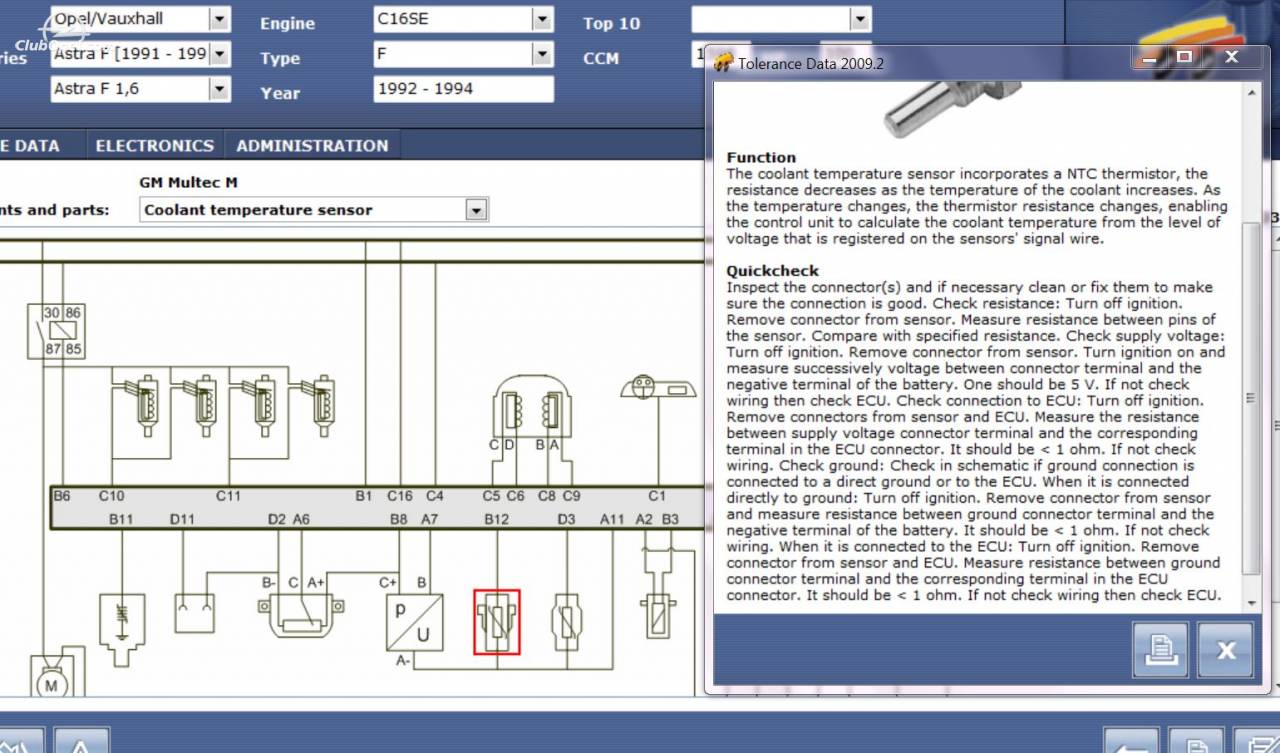1280x753 pixels.
Task: Click pin label A7 on the ECU
Action: (429, 519)
